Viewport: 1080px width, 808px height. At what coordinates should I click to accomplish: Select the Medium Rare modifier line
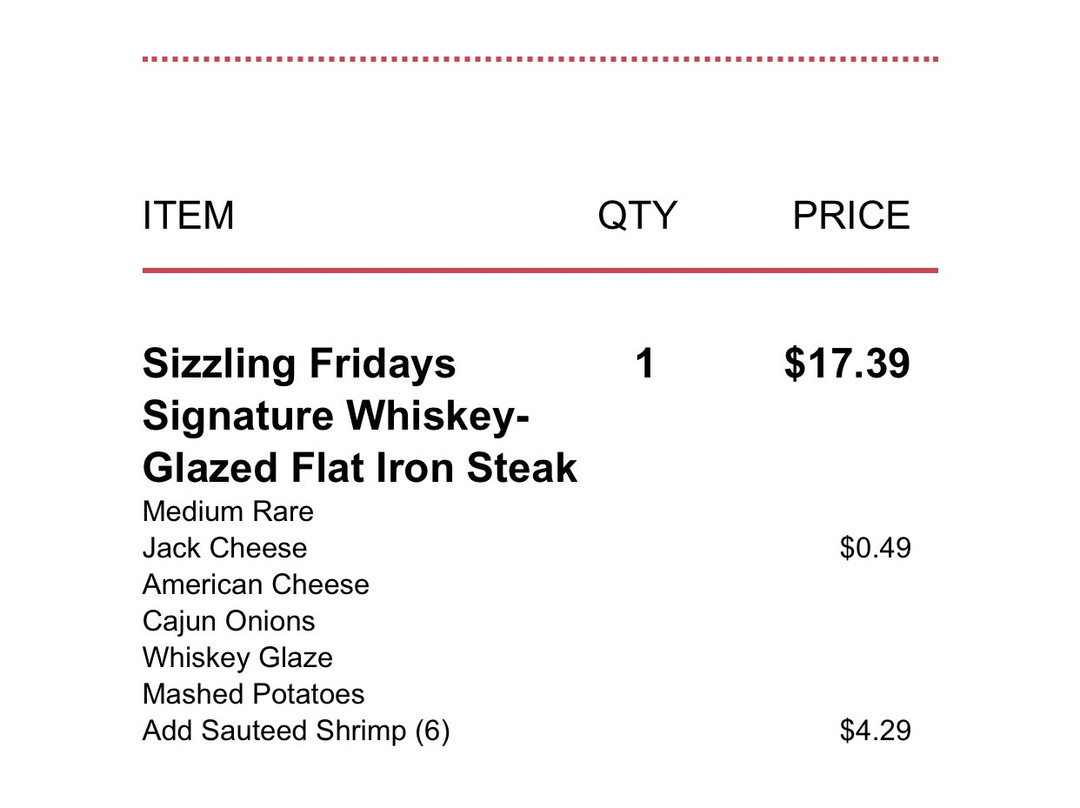point(228,512)
